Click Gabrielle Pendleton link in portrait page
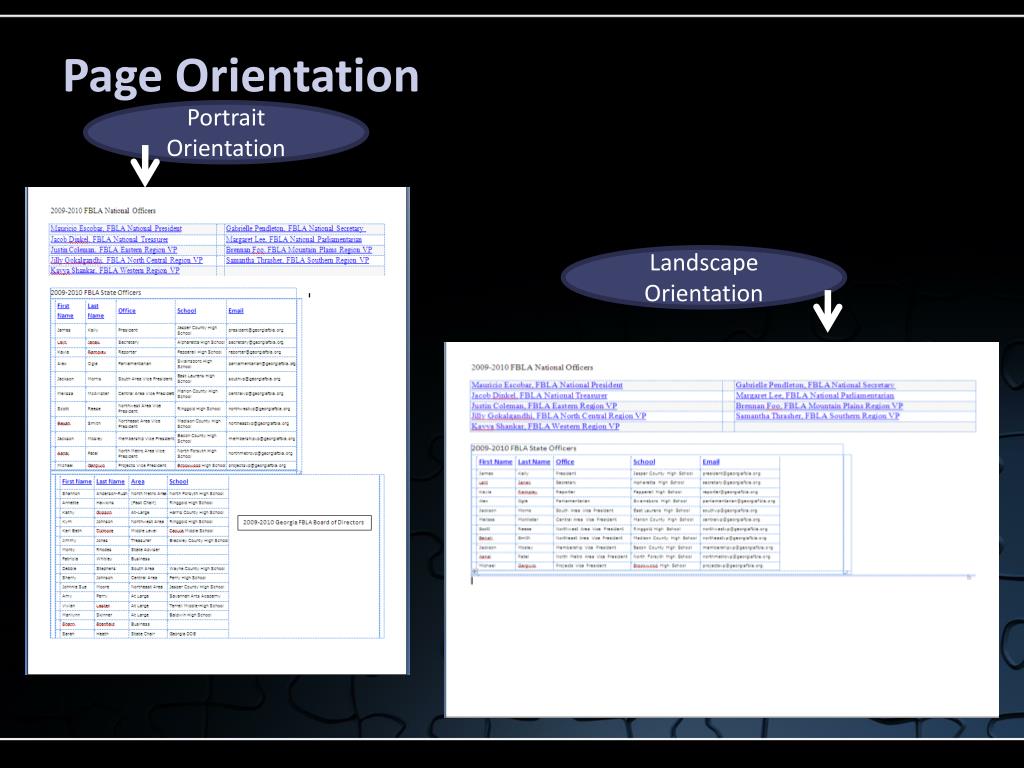The image size is (1024, 768). pos(295,229)
